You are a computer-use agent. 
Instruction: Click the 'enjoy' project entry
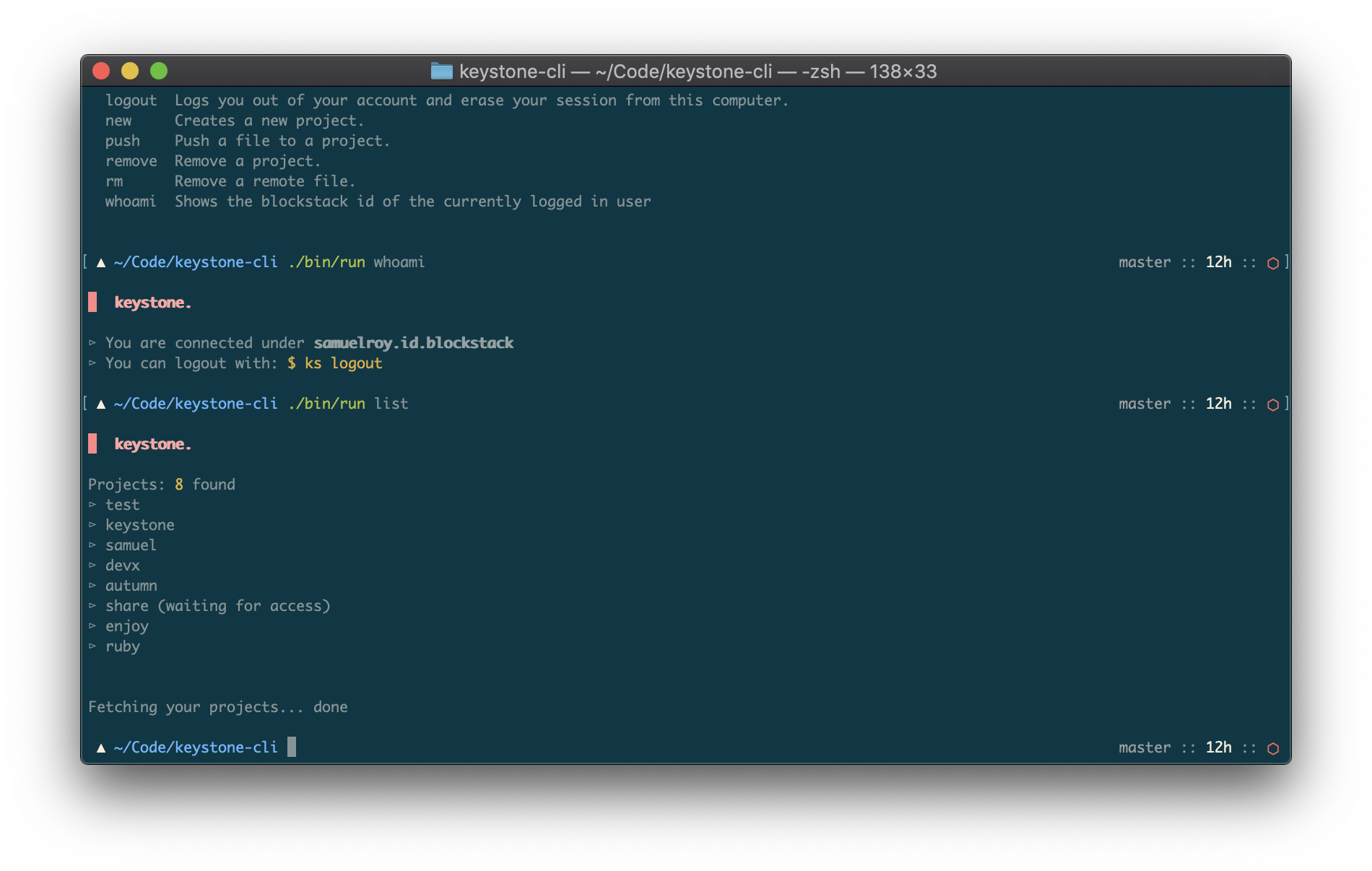point(127,626)
